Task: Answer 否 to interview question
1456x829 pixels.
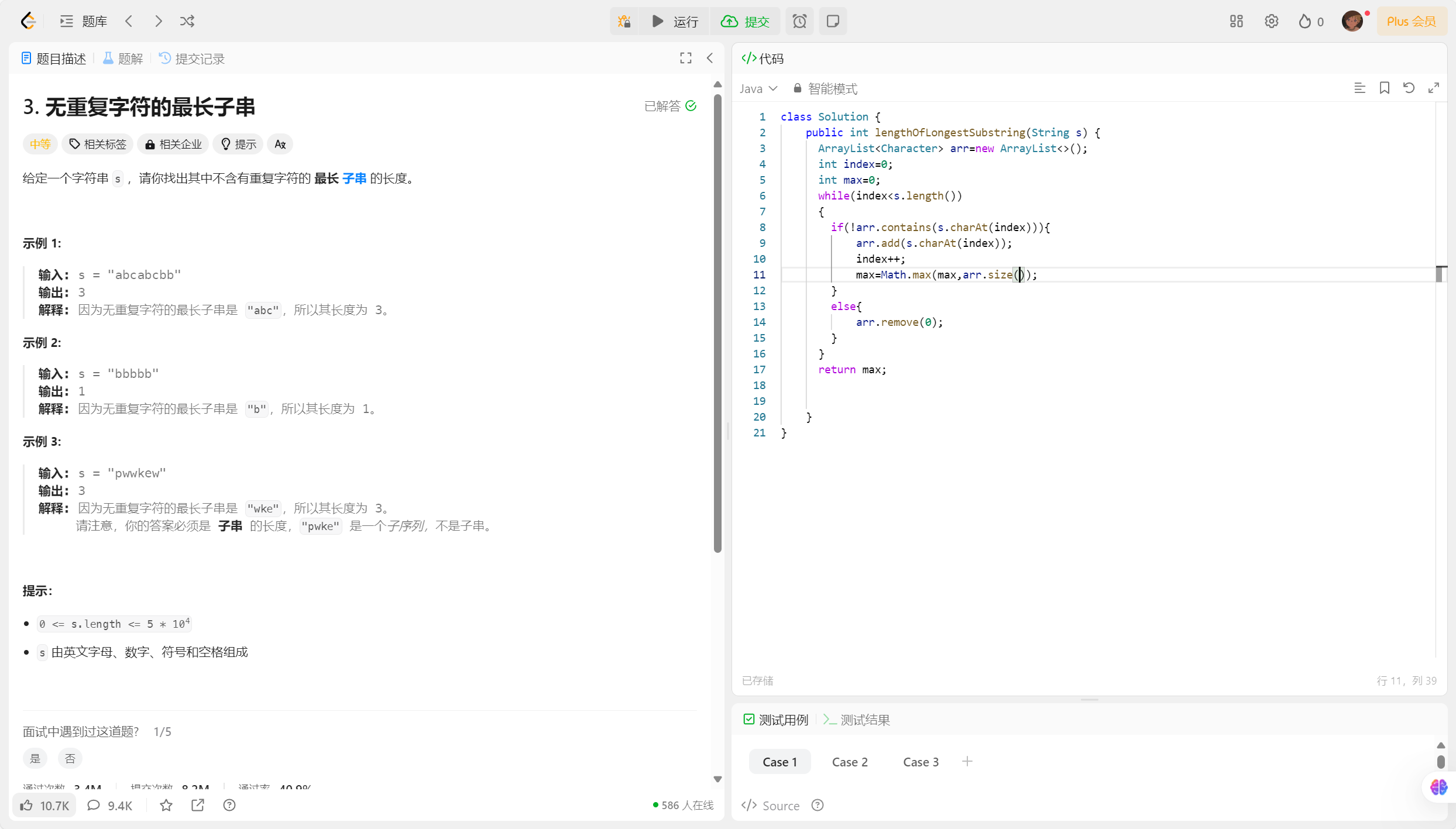Action: (70, 759)
